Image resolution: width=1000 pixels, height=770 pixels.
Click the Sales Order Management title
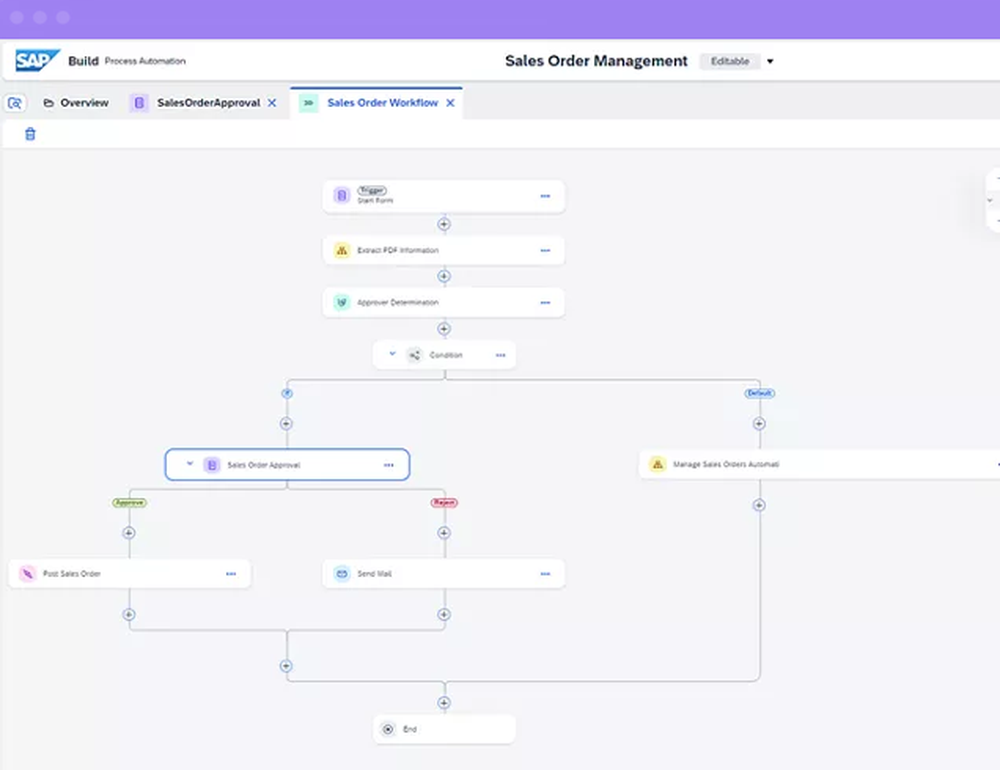pyautogui.click(x=596, y=61)
